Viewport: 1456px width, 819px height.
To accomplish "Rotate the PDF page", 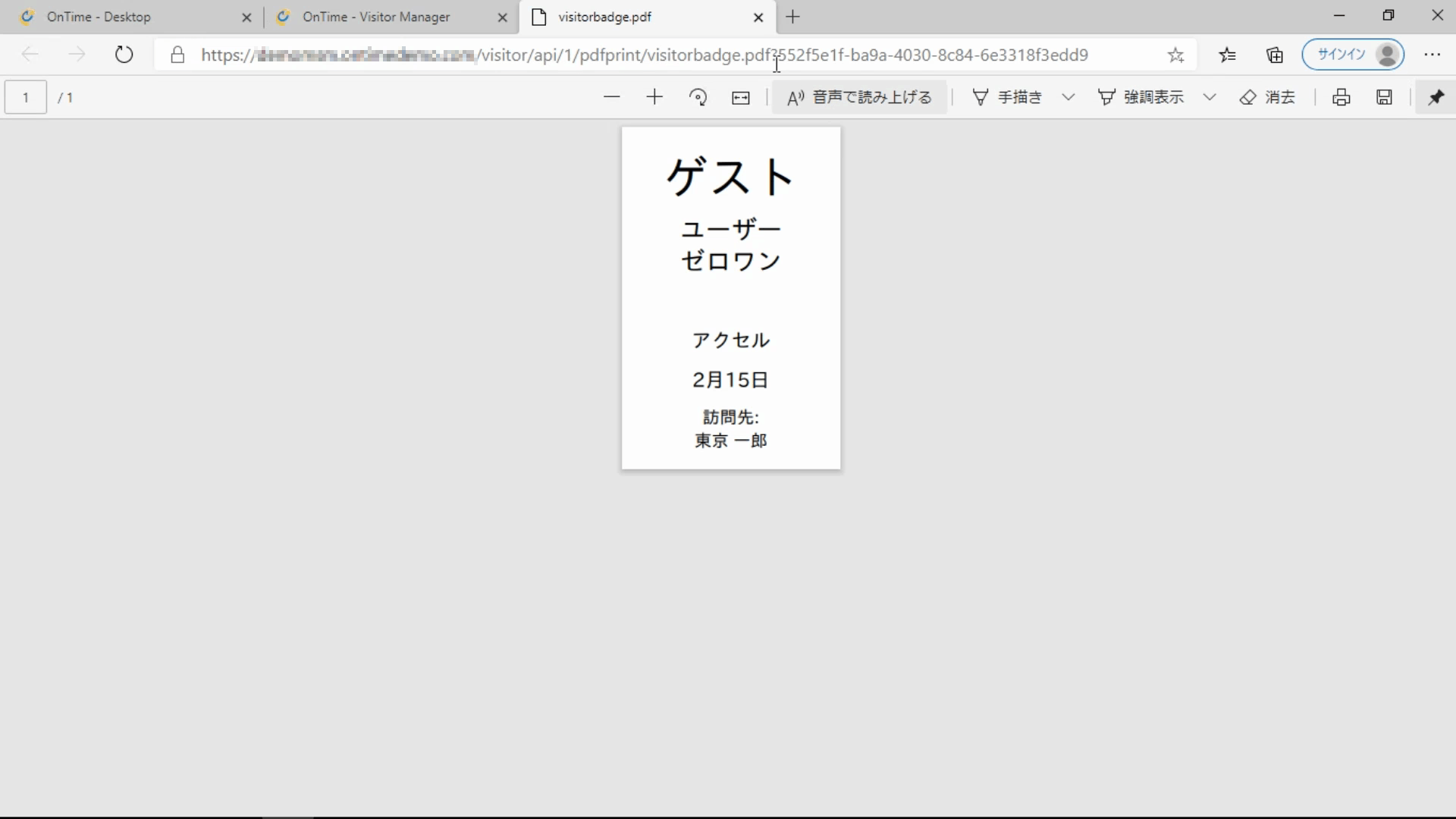I will pos(698,97).
